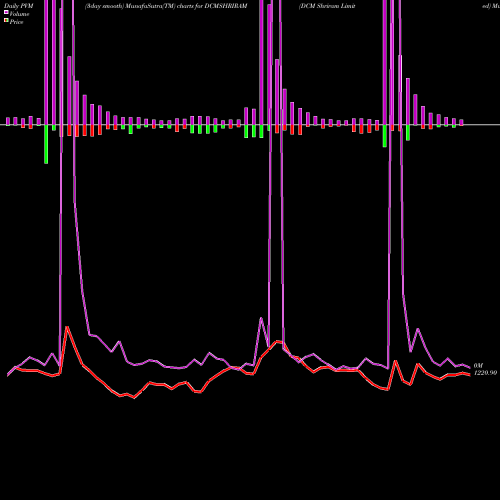
Task: Click the MunafaSutra charts for DCMSHRIRAM heading
Action: (166, 6)
